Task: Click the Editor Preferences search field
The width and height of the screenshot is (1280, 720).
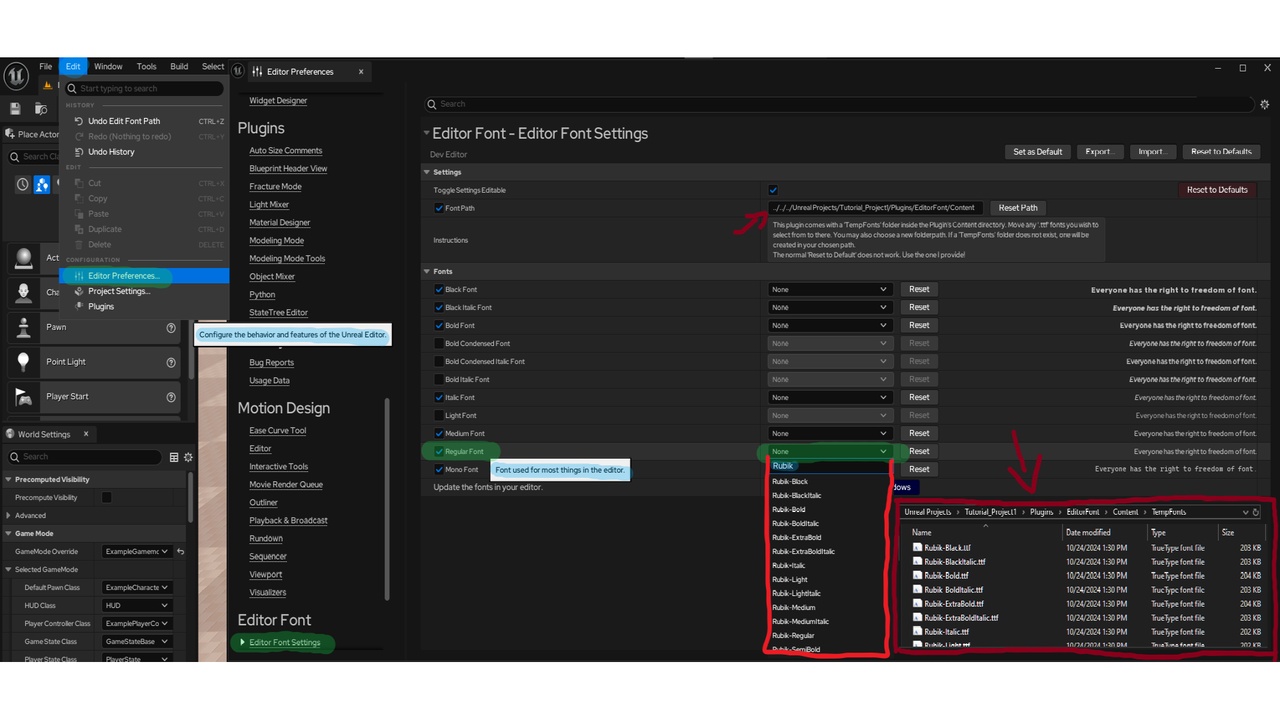Action: (x=839, y=104)
